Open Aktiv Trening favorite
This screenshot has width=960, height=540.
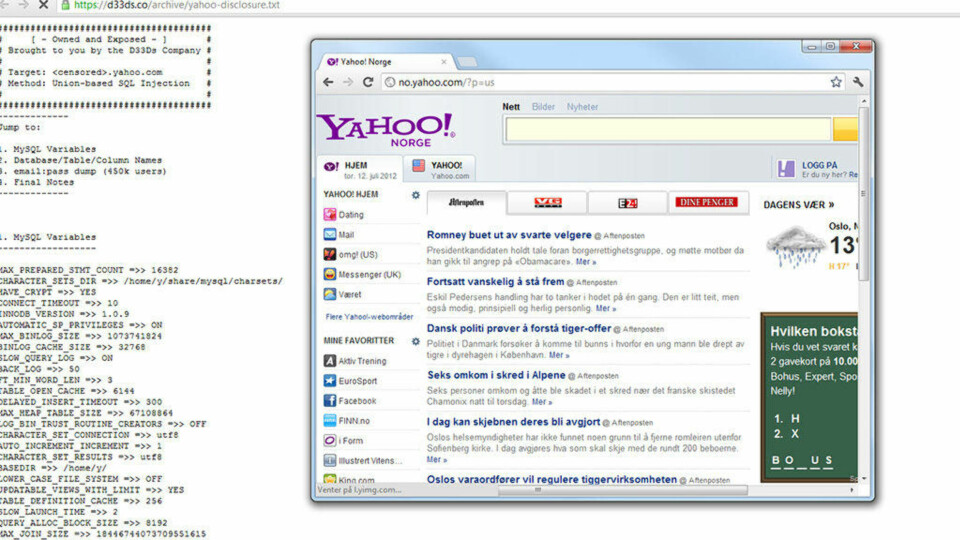tap(354, 361)
